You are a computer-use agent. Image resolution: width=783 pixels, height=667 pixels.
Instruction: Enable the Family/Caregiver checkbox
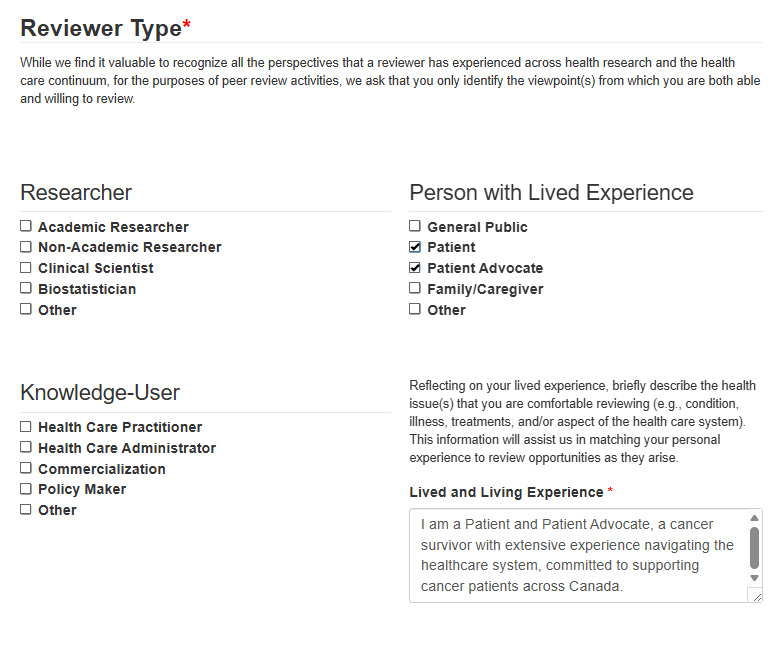coord(415,289)
